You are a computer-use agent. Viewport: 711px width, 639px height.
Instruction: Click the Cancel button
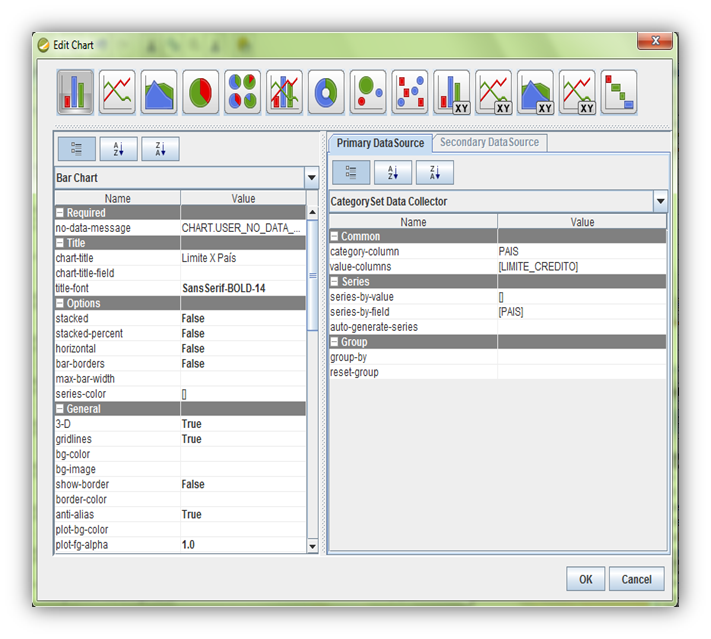(636, 579)
